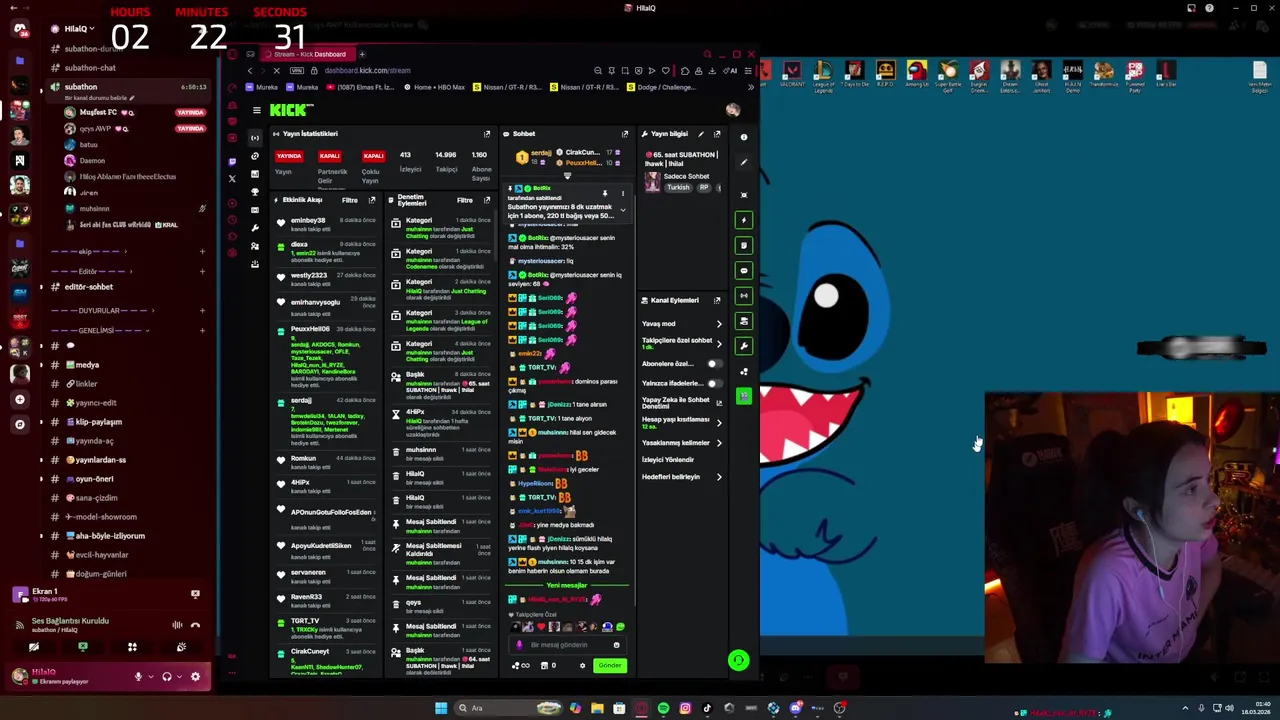This screenshot has width=1280, height=720.
Task: Click right rail lightning activity icon
Action: tap(743, 220)
